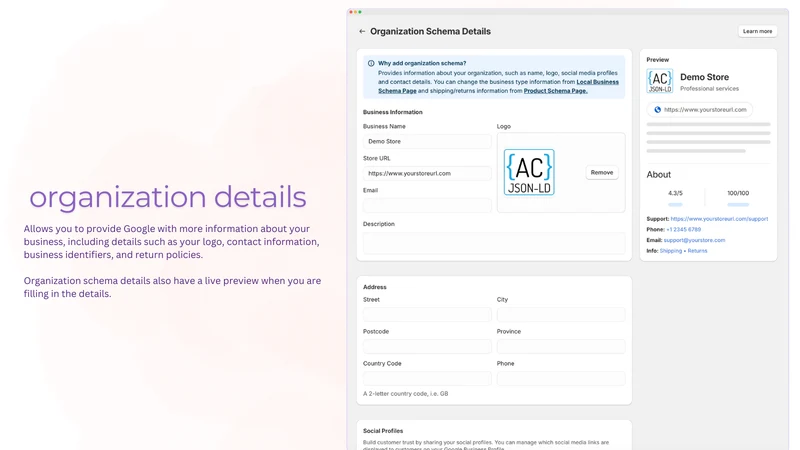Viewport: 800px width, 450px height.
Task: Focus the Business Name field
Action: click(427, 141)
